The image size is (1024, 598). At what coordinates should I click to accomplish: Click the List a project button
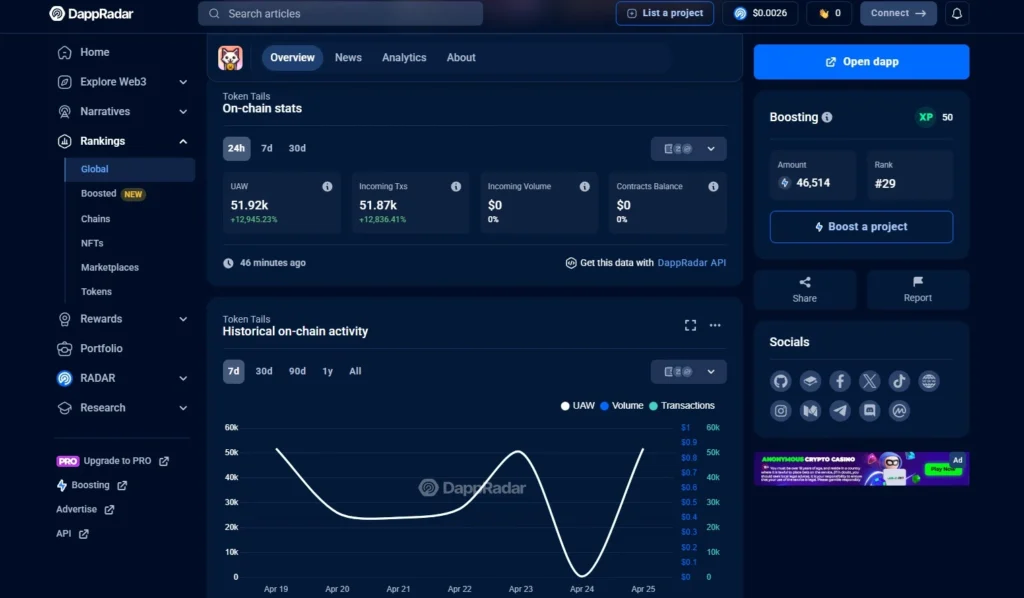(664, 13)
